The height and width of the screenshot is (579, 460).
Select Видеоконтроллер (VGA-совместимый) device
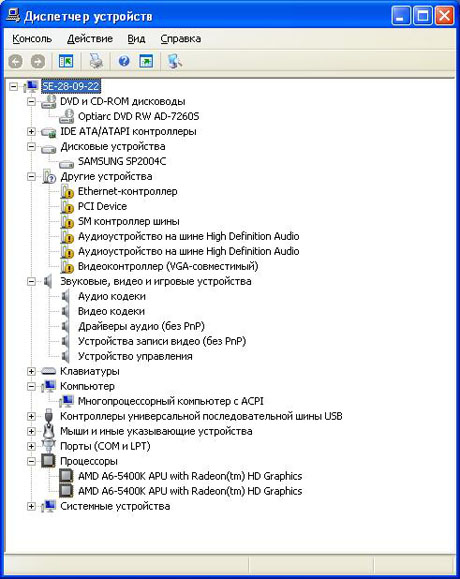click(168, 266)
